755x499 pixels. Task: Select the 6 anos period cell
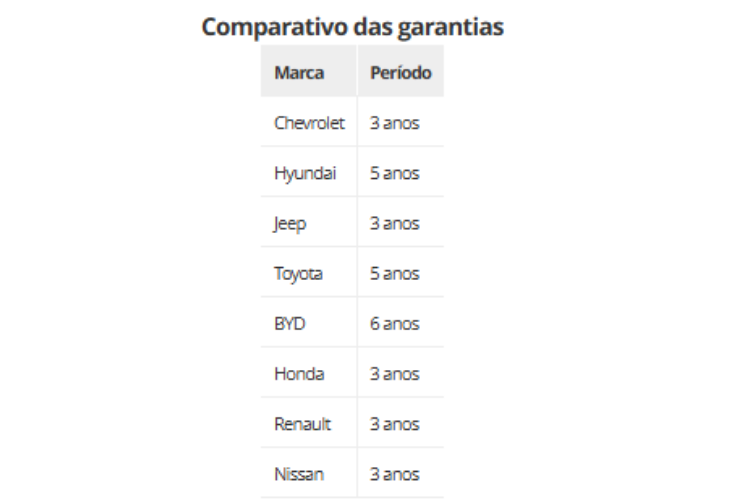coord(394,324)
